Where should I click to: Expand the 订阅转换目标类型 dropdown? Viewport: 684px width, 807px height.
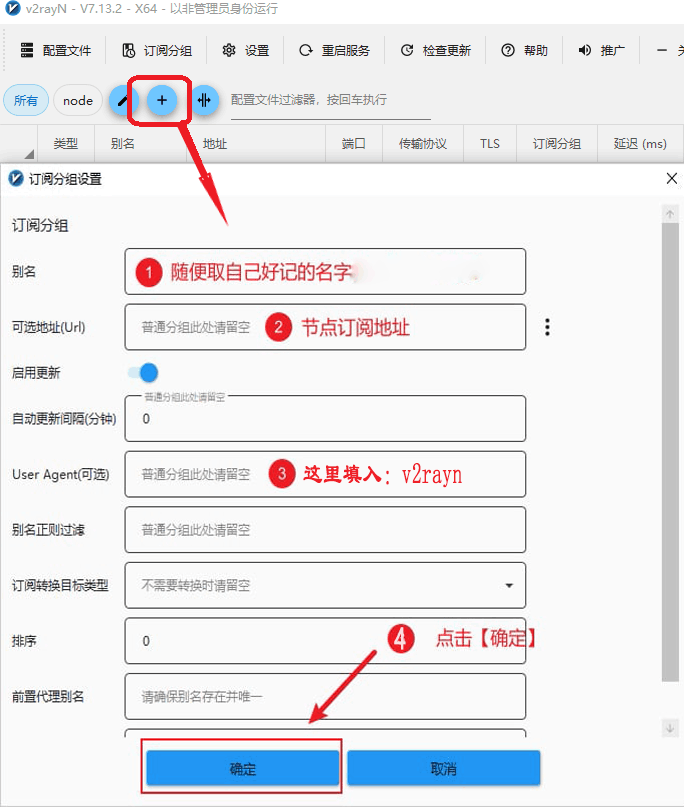(325, 585)
